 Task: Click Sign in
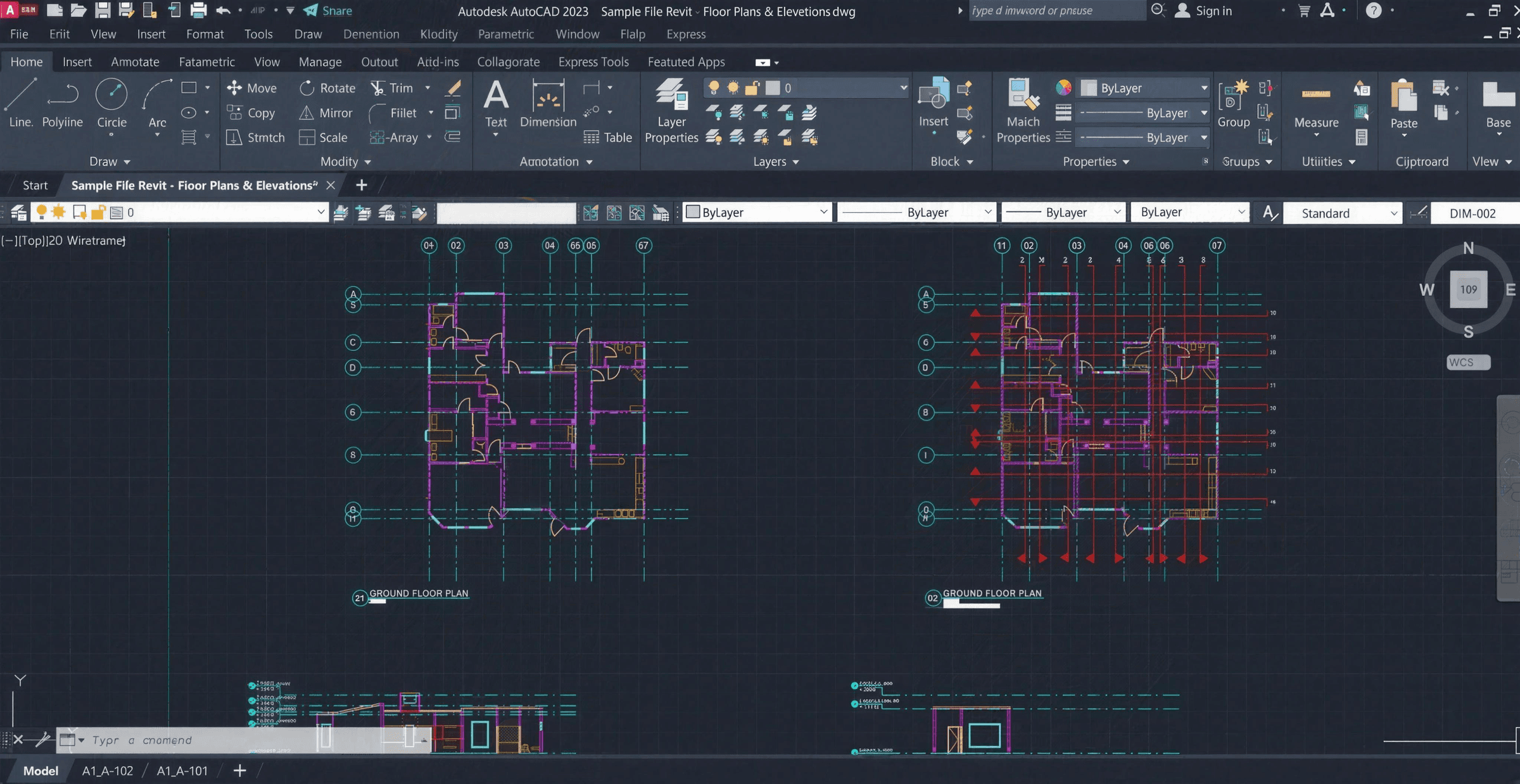1203,10
